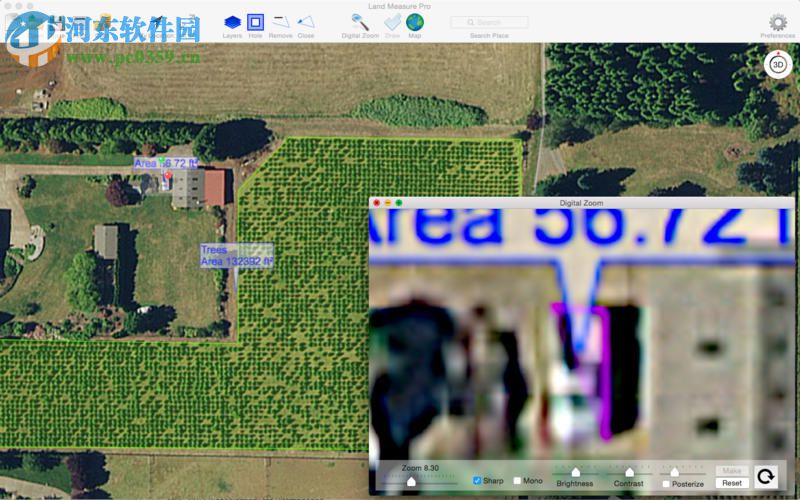Enable the Mono checkbox
The image size is (800, 500).
pos(517,481)
